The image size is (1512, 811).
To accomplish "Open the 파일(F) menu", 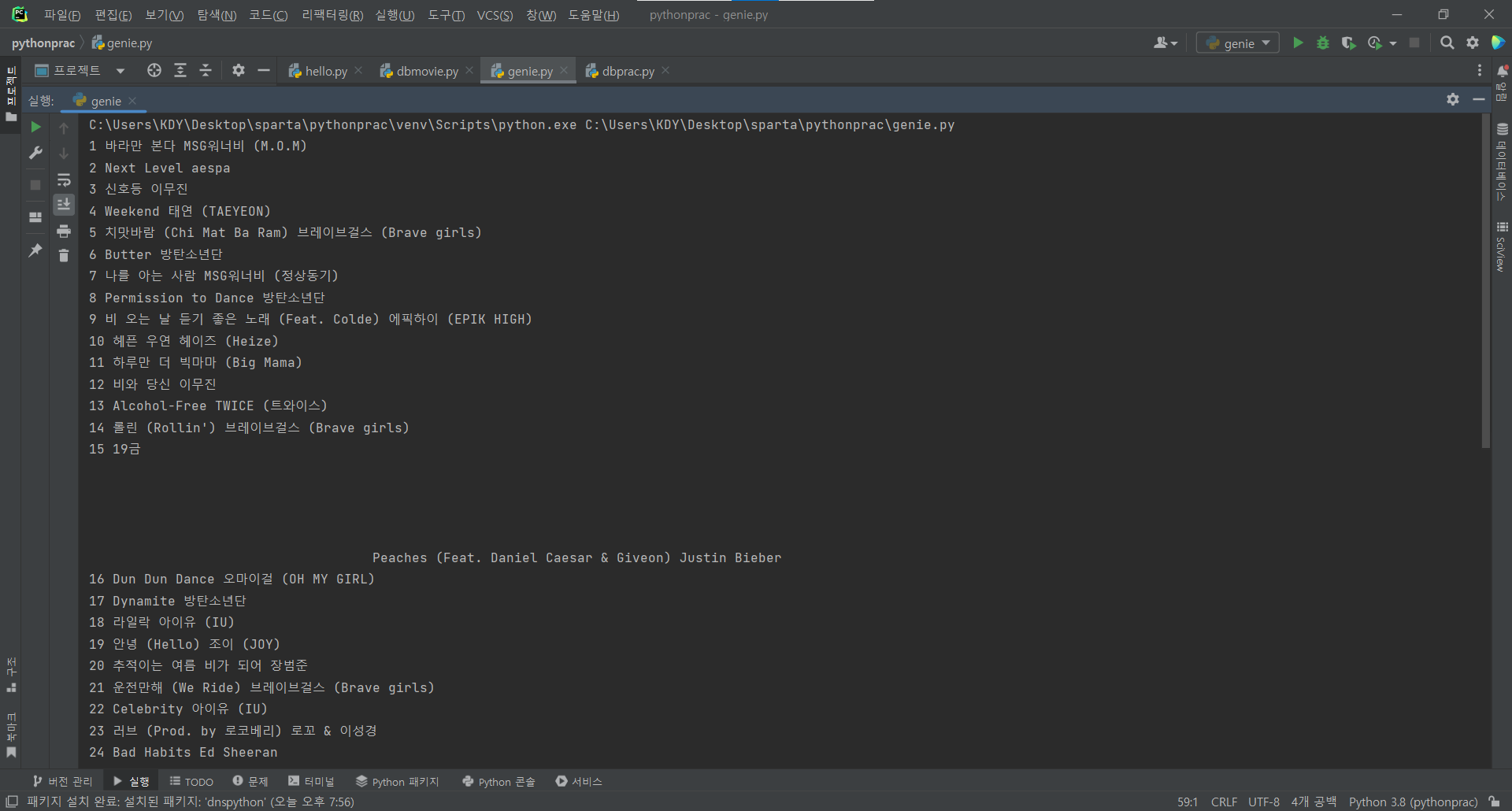I will tap(62, 15).
